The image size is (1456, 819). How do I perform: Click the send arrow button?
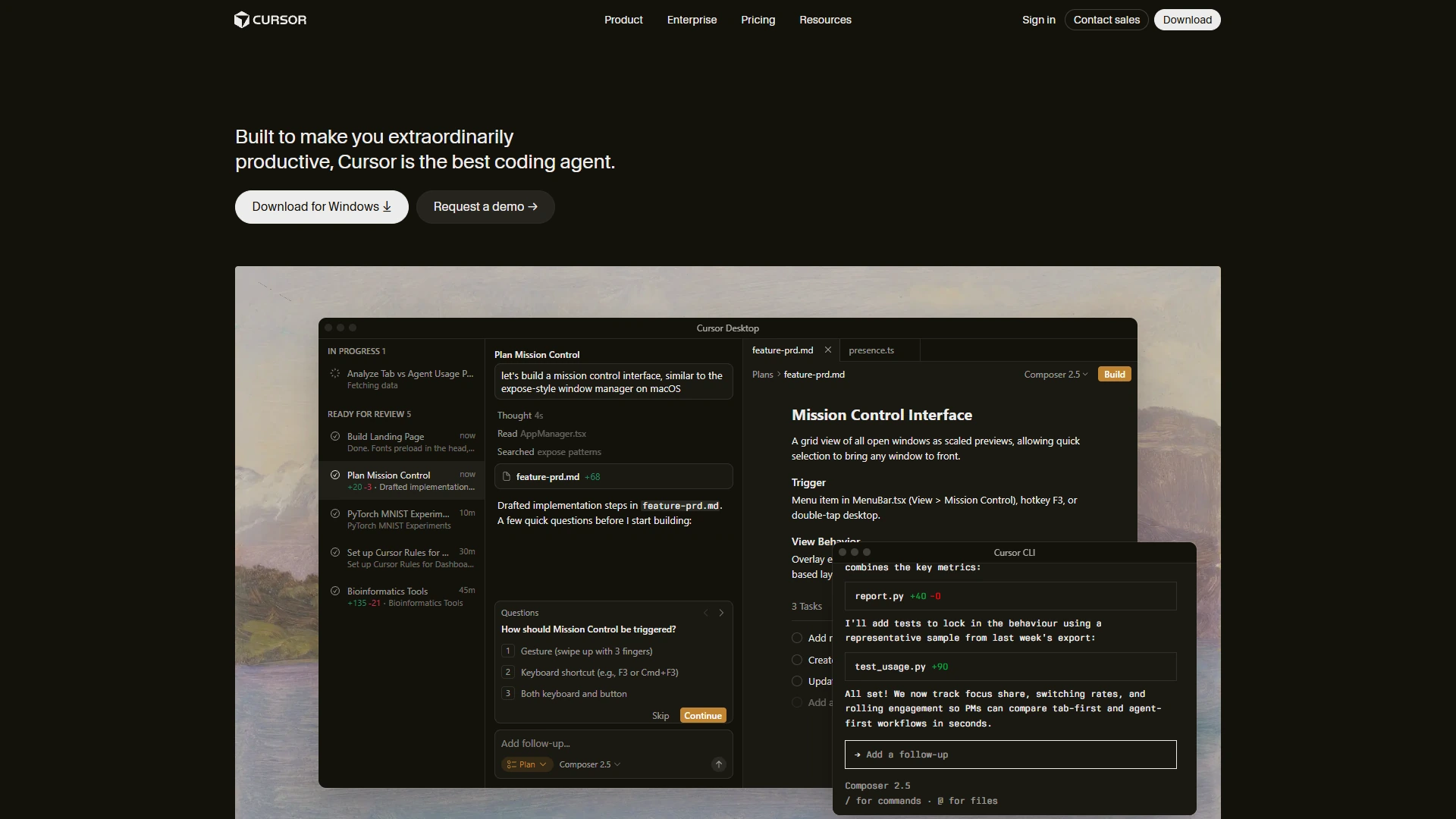click(x=719, y=764)
